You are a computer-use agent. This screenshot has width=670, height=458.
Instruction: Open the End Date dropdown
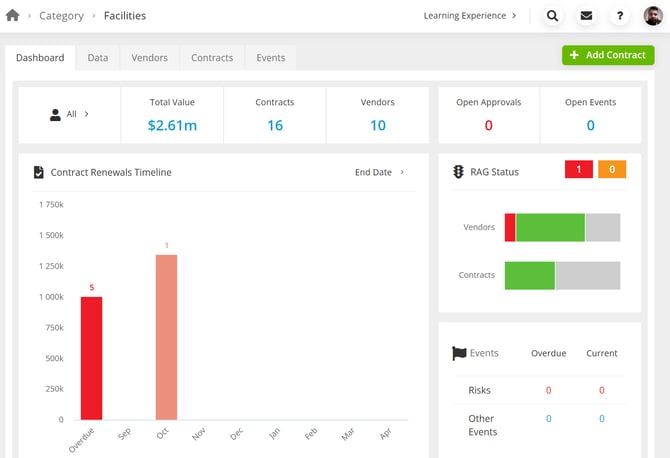pos(379,172)
